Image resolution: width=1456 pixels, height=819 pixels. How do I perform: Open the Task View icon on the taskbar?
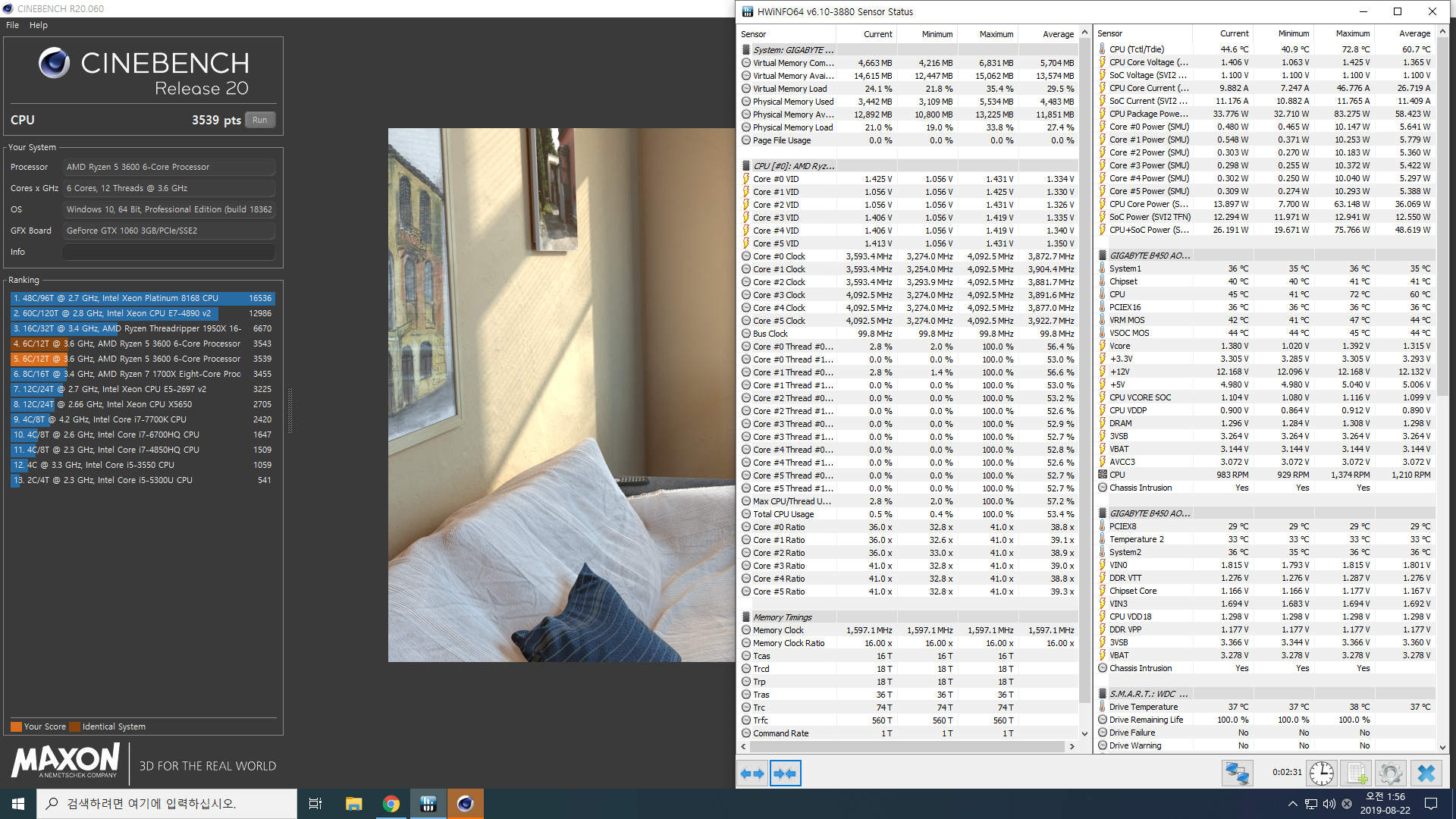point(315,804)
